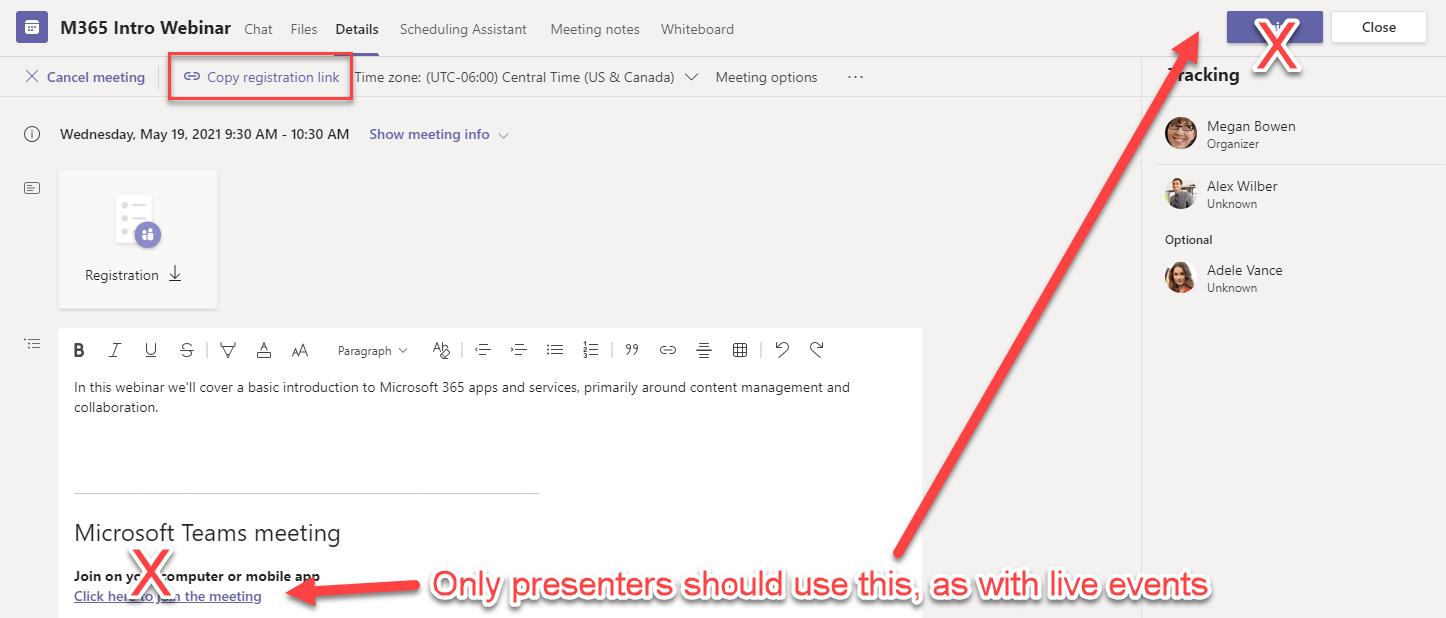Copy the registration link
Screen dimensions: 1446x618
[260, 76]
